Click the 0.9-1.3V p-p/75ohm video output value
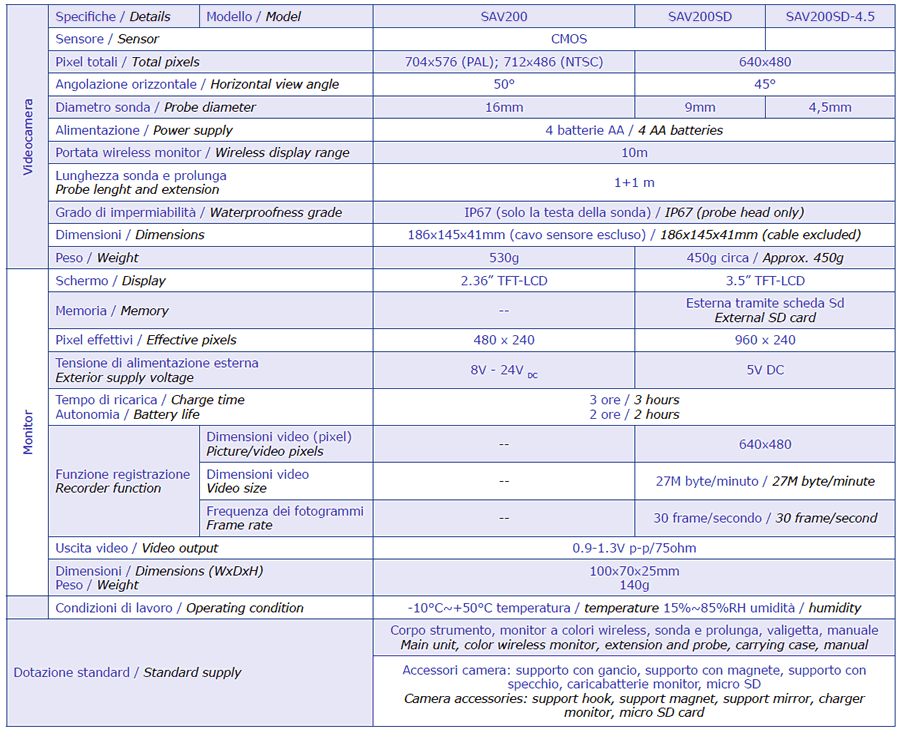This screenshot has height=729, width=900. 634,548
